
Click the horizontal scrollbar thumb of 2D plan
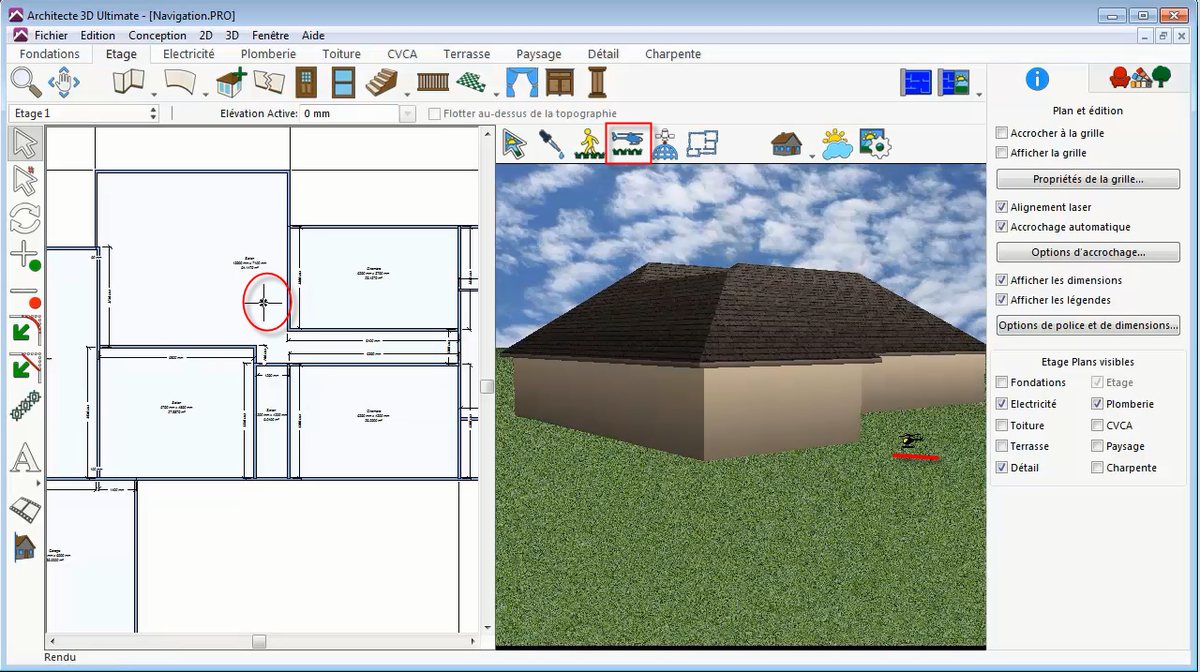pyautogui.click(x=259, y=641)
